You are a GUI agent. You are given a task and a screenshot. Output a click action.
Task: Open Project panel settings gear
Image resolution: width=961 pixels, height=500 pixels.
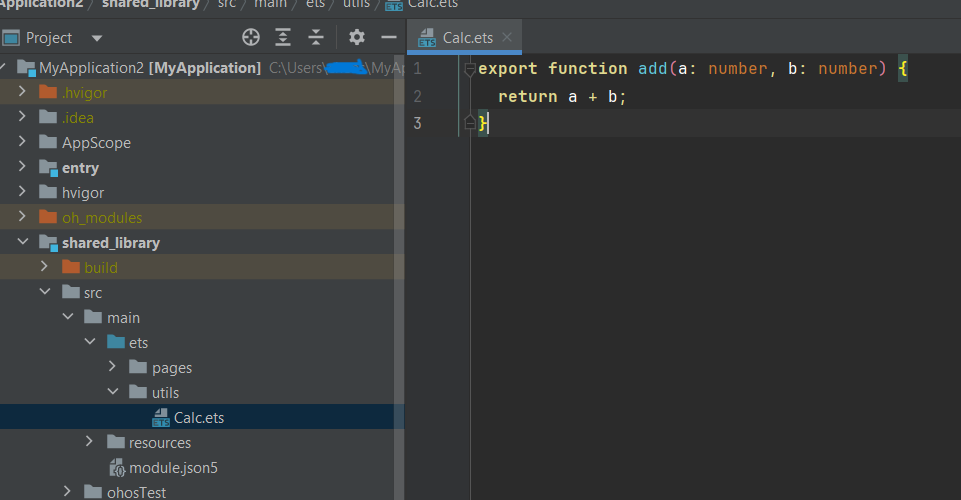357,38
